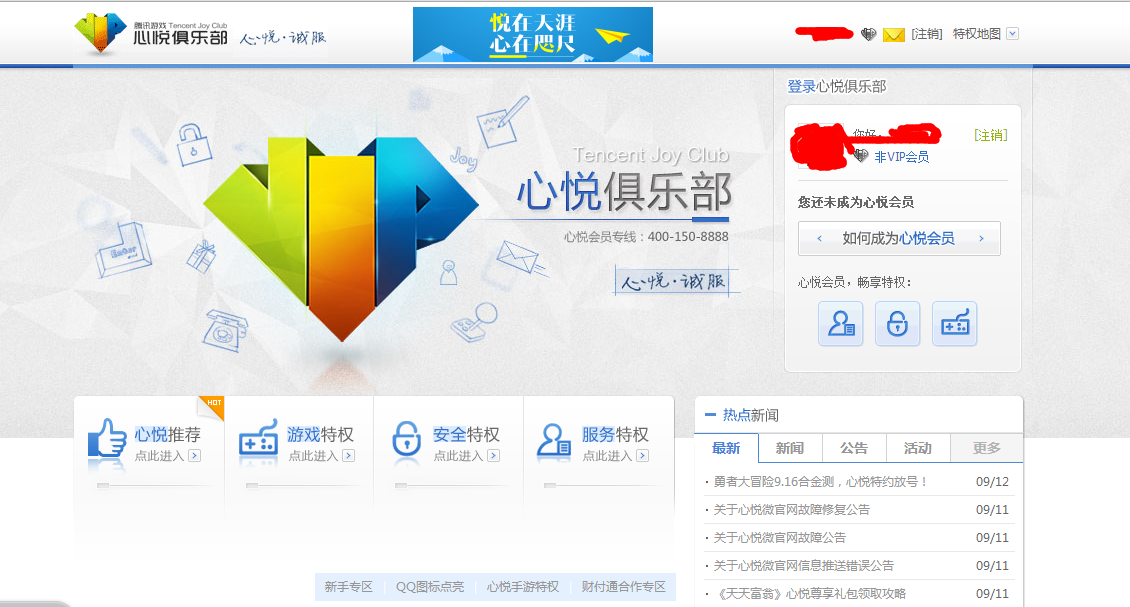Viewport: 1130px width, 607px height.
Task: Click the padlock 安全特权 icon
Action: [406, 439]
